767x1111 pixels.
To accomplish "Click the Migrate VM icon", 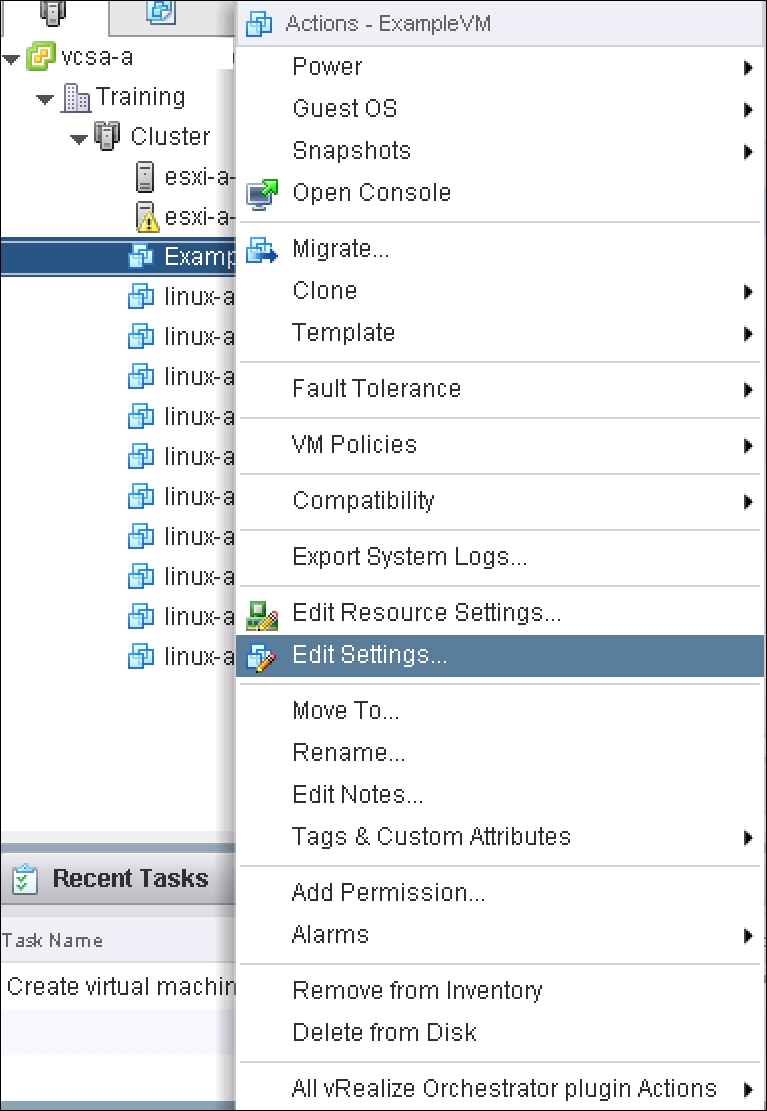I will [262, 249].
